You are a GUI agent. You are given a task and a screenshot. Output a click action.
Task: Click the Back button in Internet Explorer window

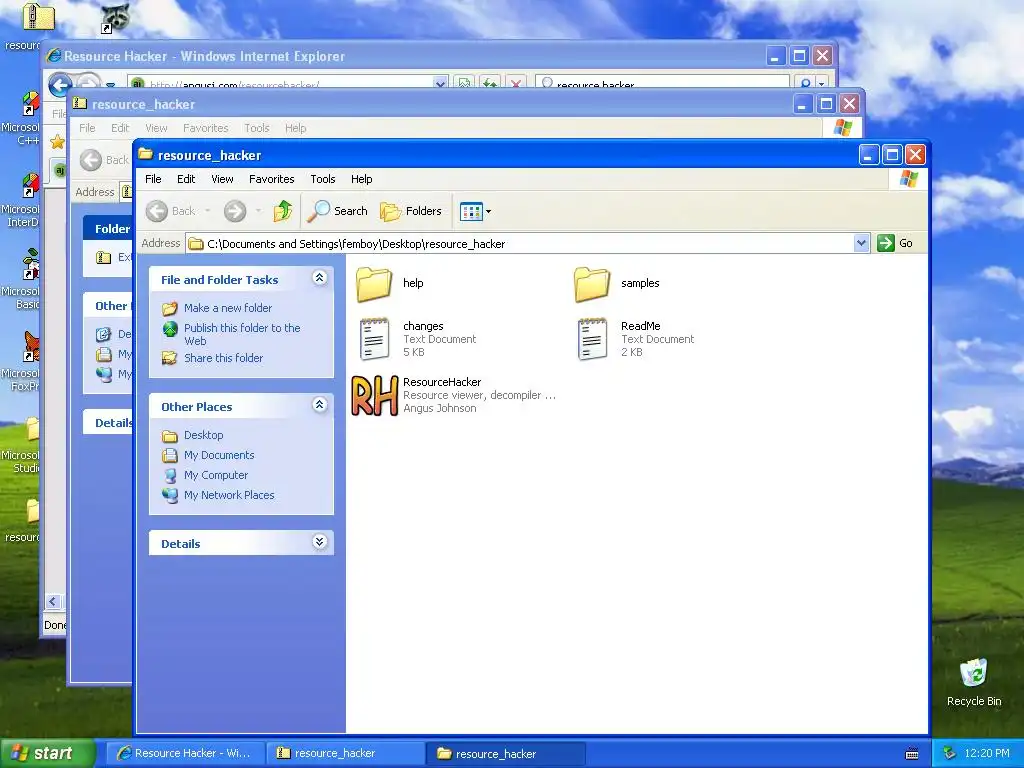[x=60, y=84]
